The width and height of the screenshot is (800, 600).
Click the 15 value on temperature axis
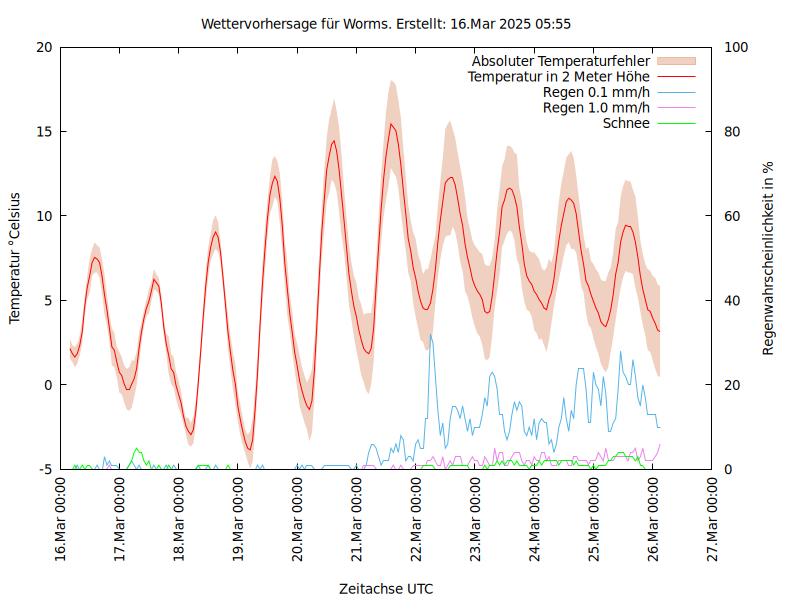[45, 132]
